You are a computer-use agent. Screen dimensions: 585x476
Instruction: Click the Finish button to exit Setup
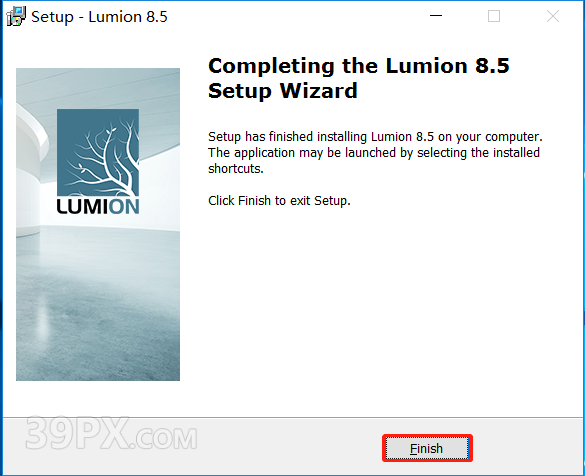point(427,448)
